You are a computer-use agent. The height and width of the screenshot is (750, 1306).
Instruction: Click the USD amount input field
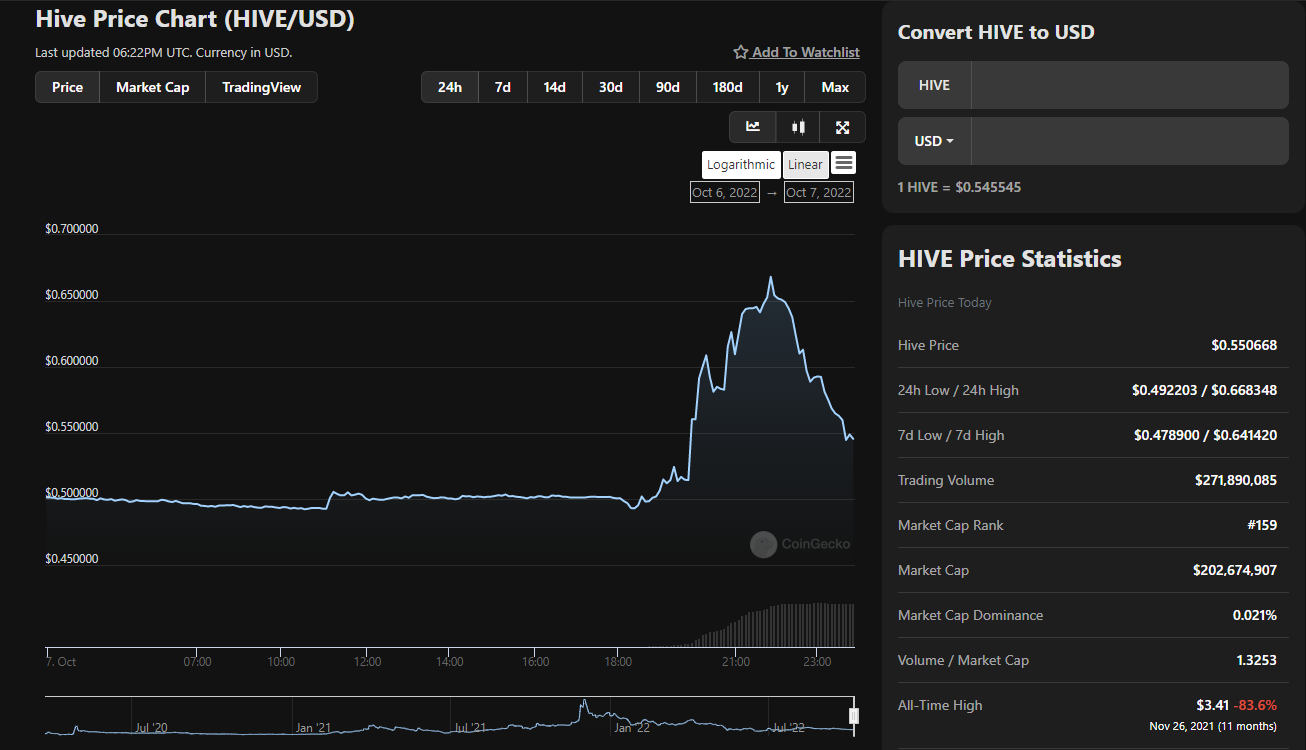point(1129,141)
